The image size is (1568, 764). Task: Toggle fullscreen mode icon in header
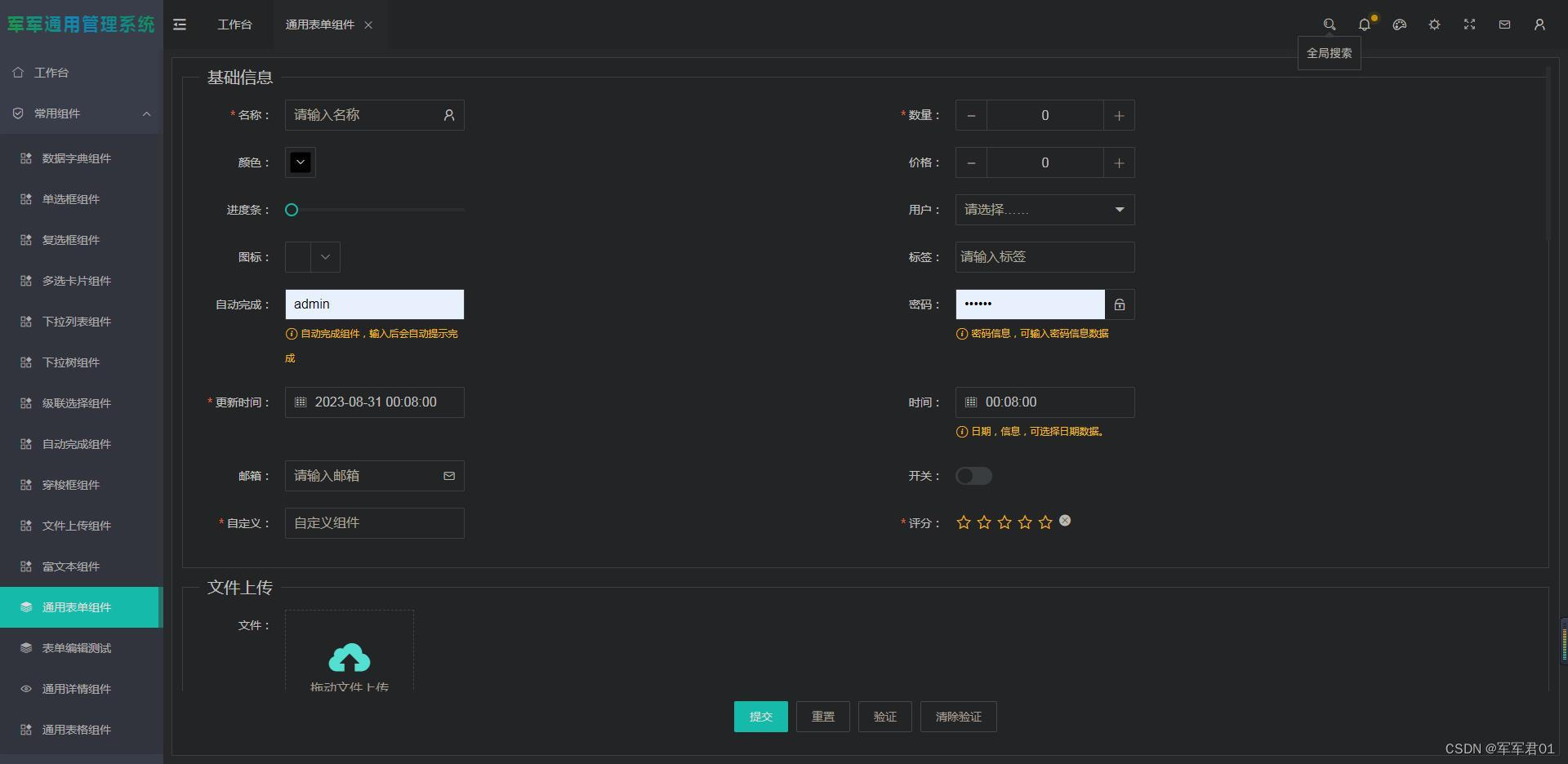click(1469, 24)
